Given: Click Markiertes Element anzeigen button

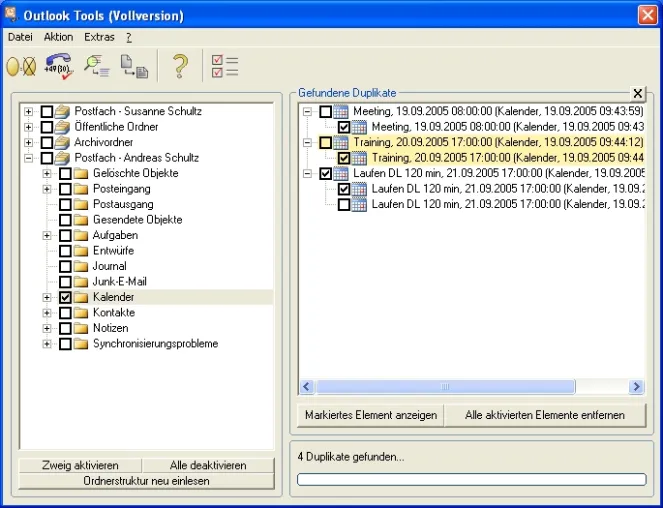Looking at the screenshot, I should (371, 415).
